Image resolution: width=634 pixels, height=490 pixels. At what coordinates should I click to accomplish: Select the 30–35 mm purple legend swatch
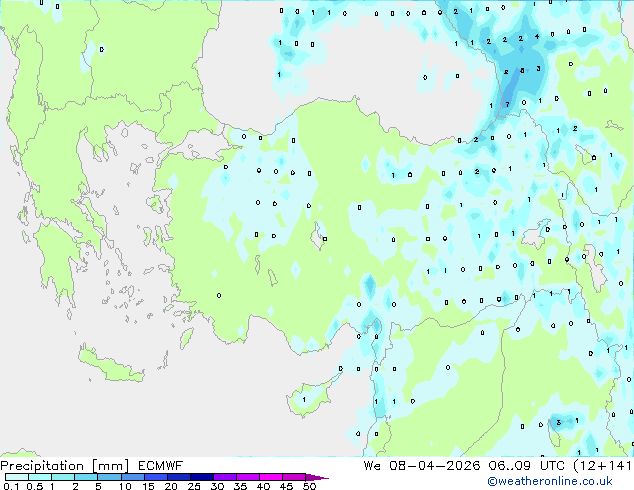(224, 477)
